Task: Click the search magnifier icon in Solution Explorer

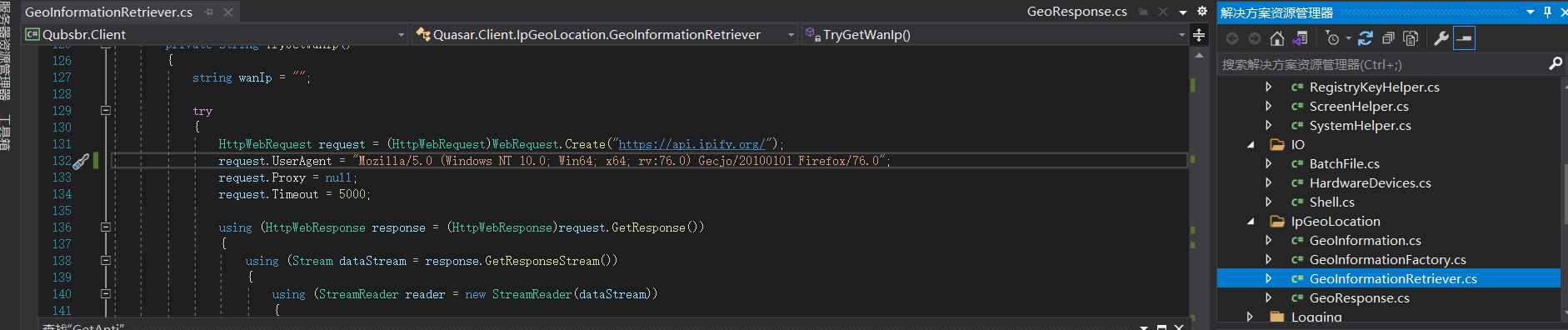Action: tap(1555, 63)
